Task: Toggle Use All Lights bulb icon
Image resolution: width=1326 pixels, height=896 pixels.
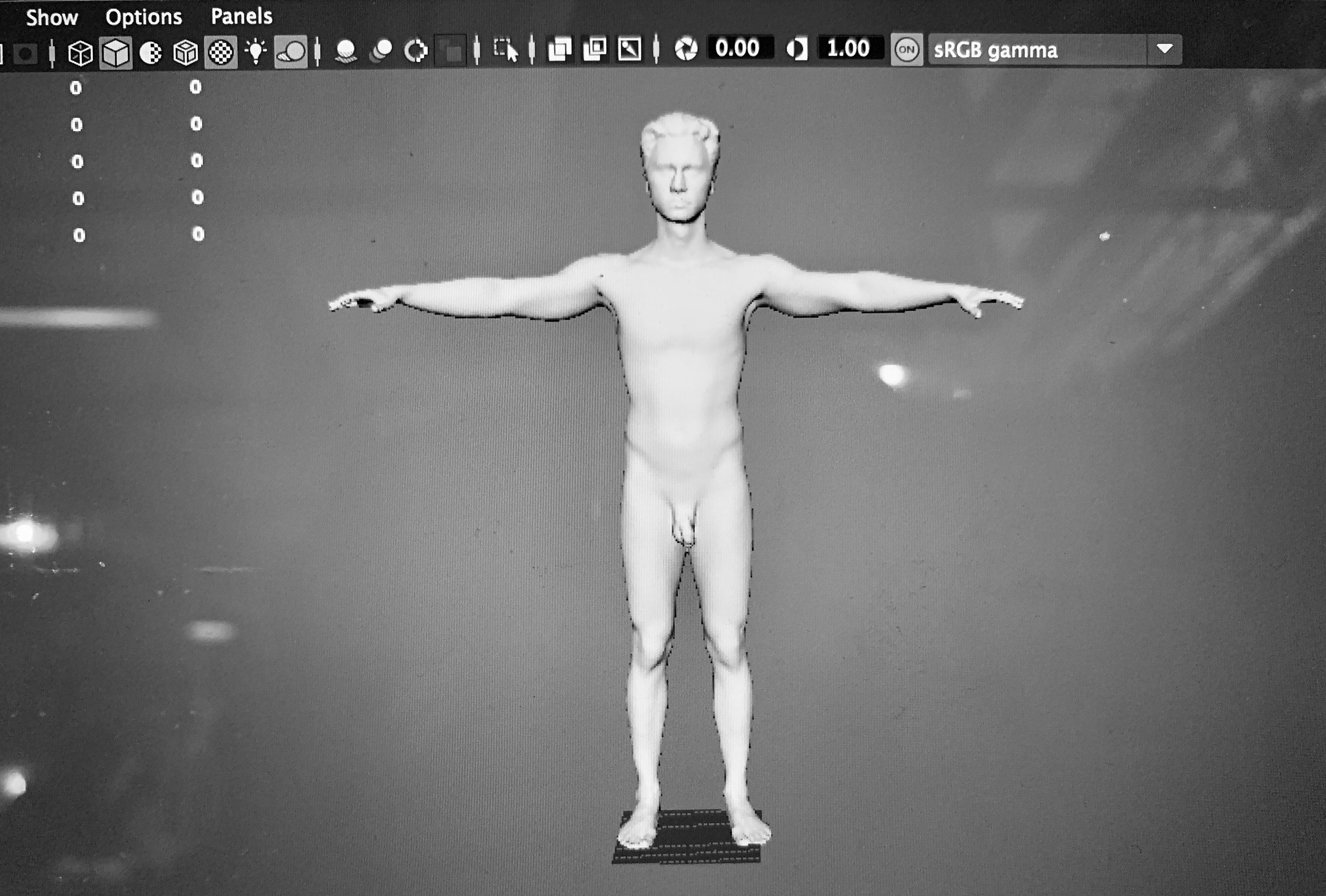Action: pos(256,52)
